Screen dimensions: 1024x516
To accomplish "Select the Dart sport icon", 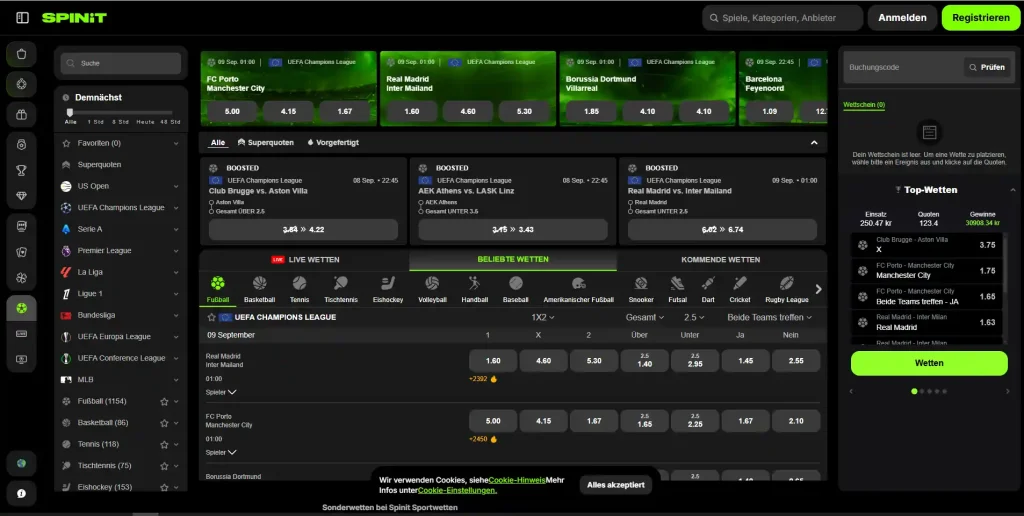I will 708,290.
